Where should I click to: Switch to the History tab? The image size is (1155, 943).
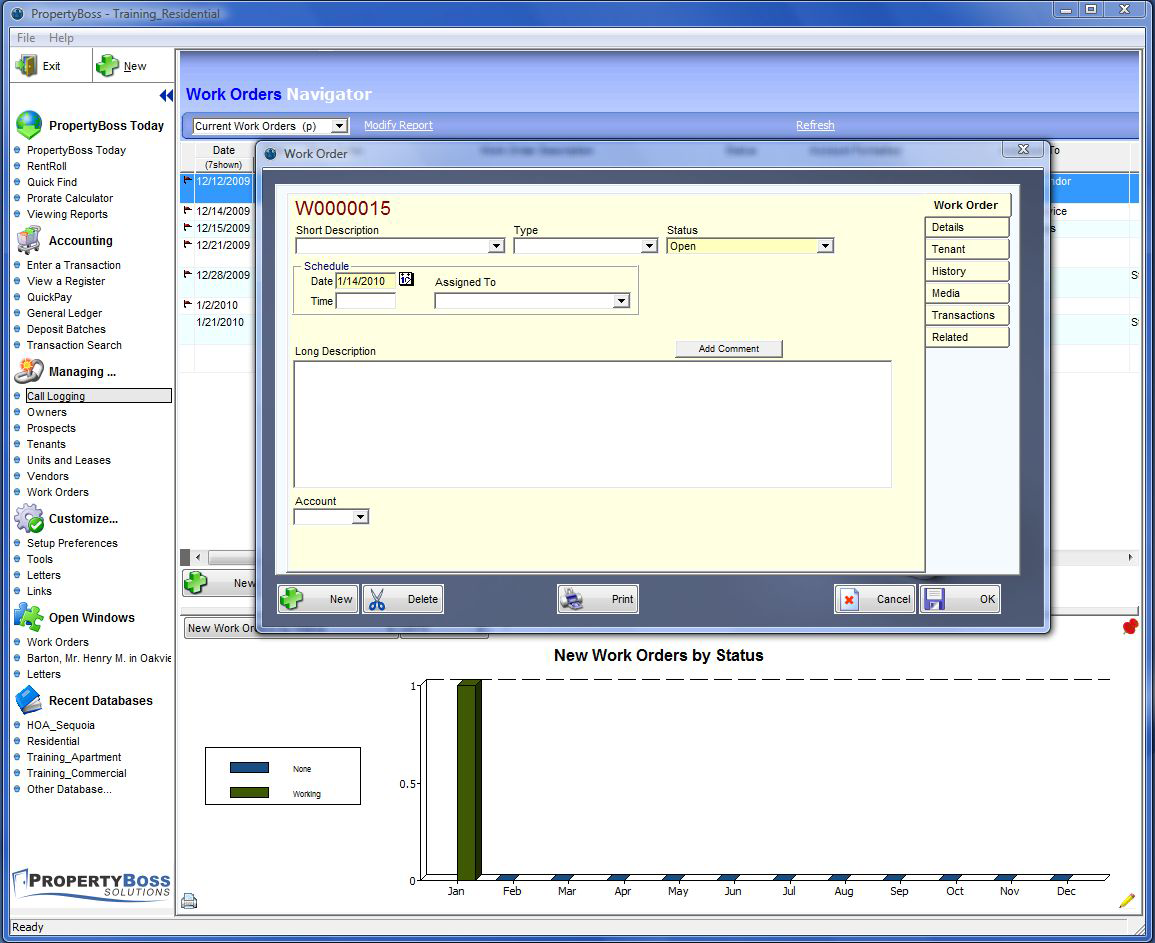pyautogui.click(x=966, y=271)
